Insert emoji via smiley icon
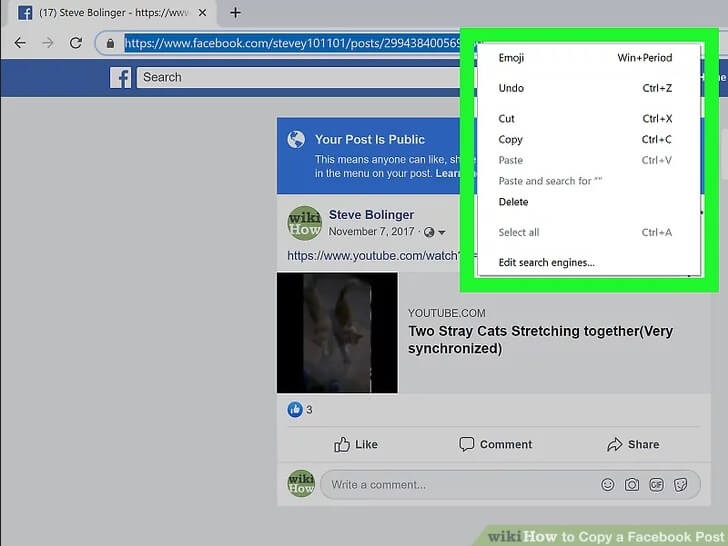This screenshot has width=728, height=546. (x=607, y=485)
